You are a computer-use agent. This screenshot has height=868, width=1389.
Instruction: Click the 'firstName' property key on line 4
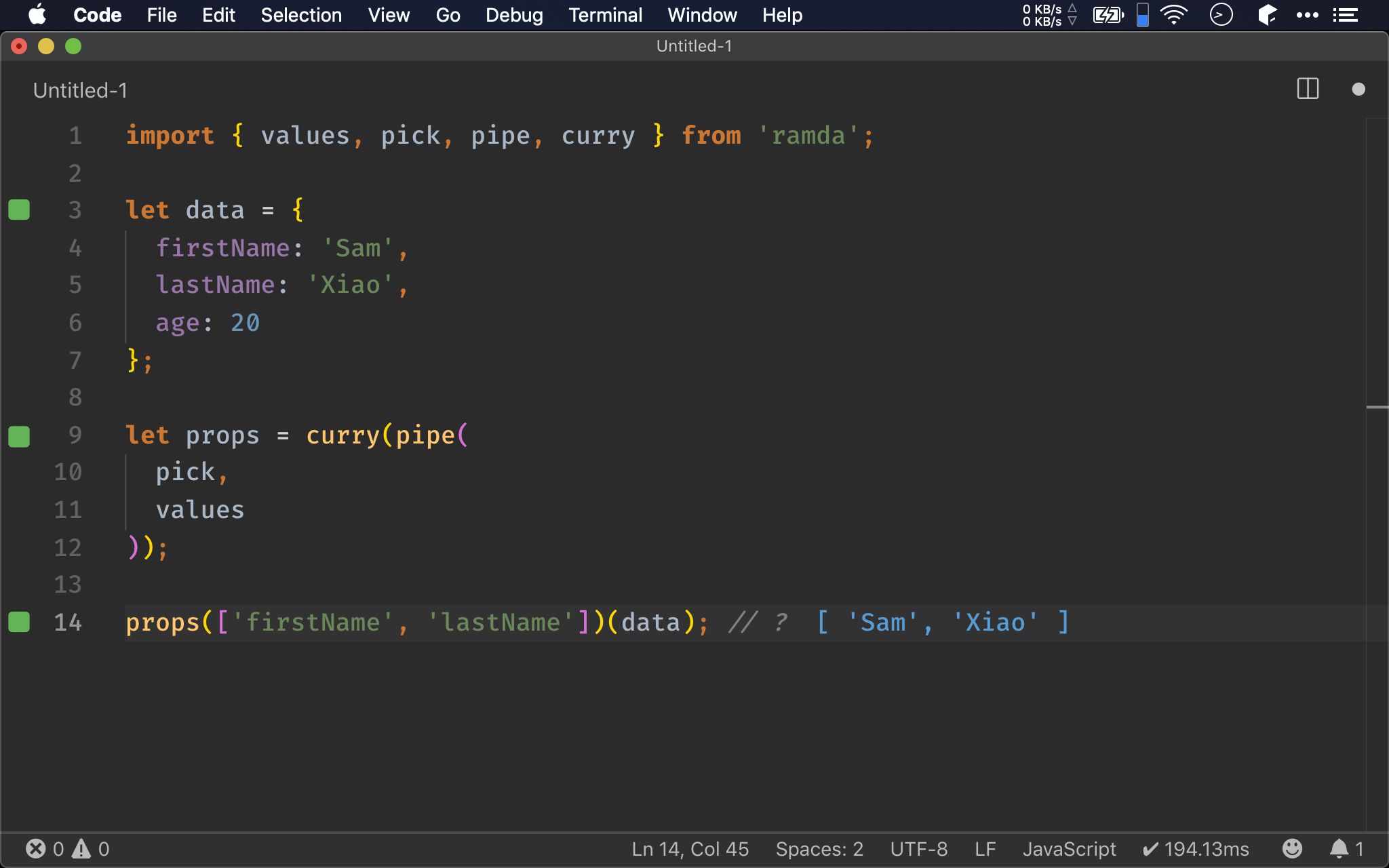222,248
